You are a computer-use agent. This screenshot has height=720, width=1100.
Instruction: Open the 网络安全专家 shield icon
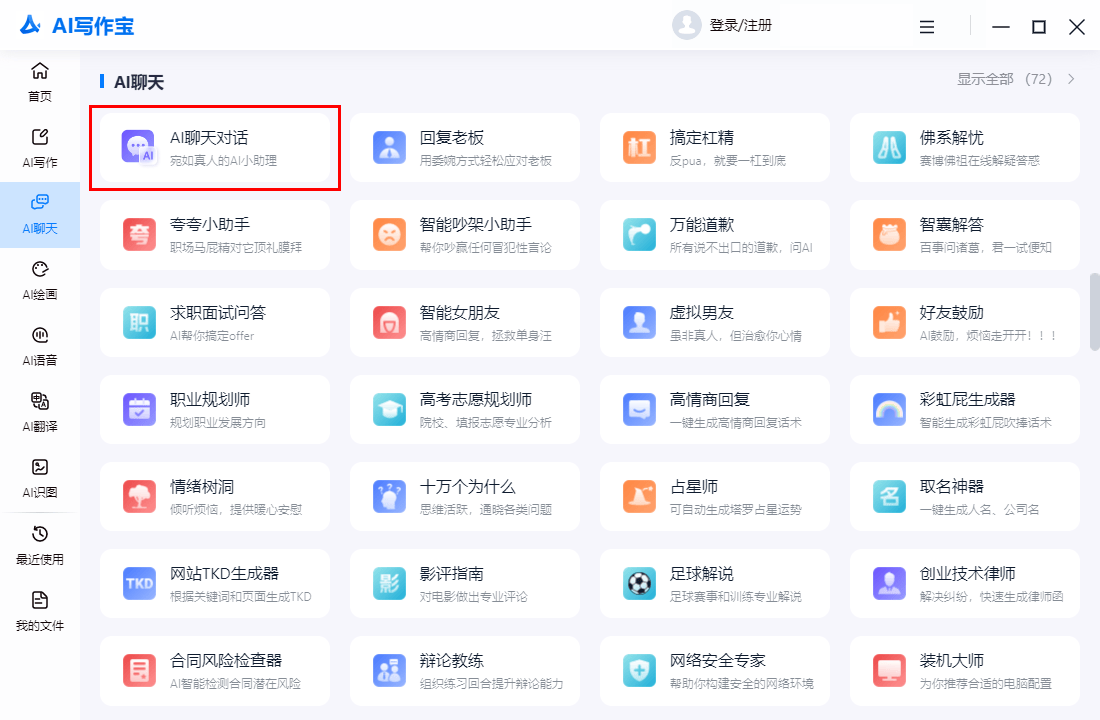[639, 670]
